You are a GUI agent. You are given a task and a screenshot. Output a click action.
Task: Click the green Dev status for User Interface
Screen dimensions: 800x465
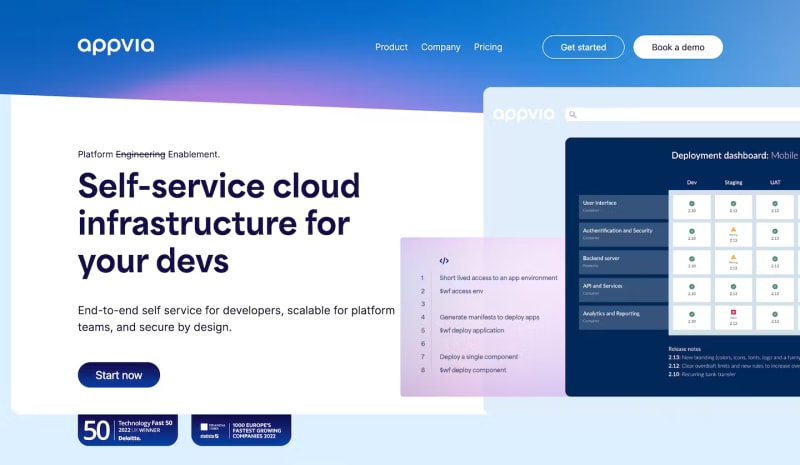pyautogui.click(x=692, y=206)
